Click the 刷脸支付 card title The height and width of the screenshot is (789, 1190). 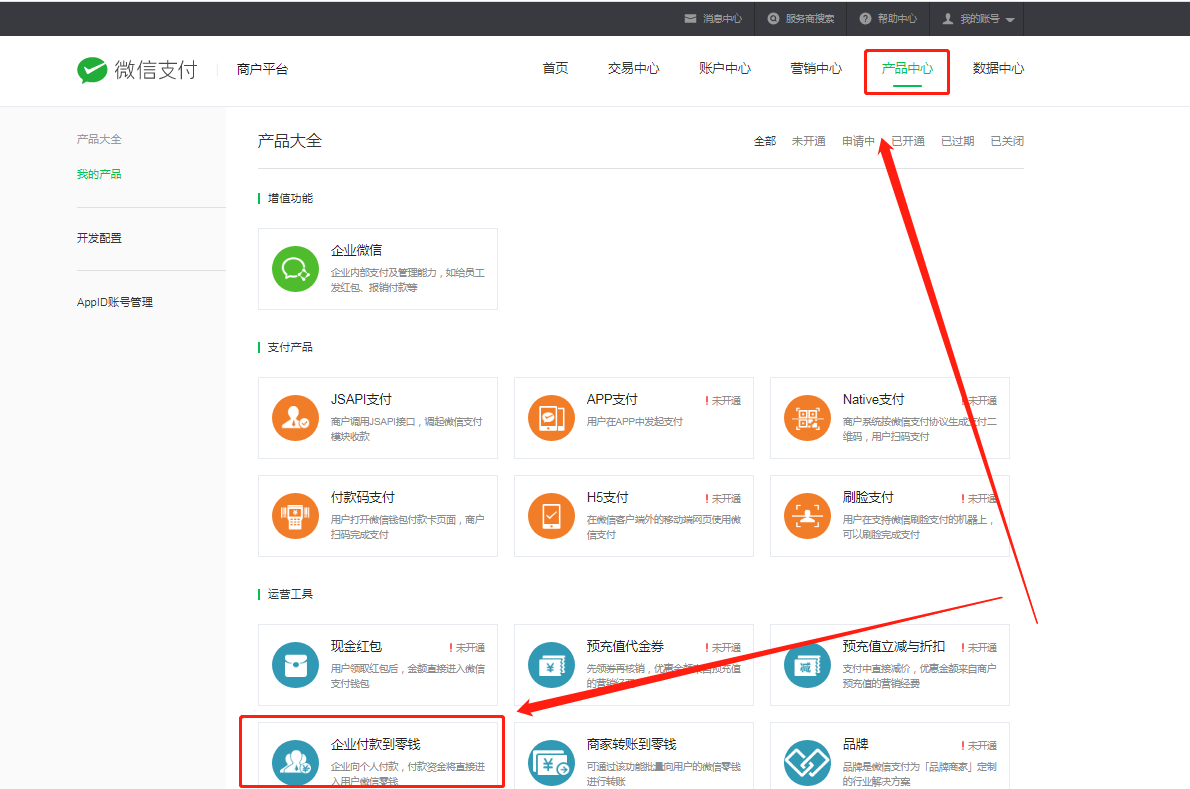(867, 498)
